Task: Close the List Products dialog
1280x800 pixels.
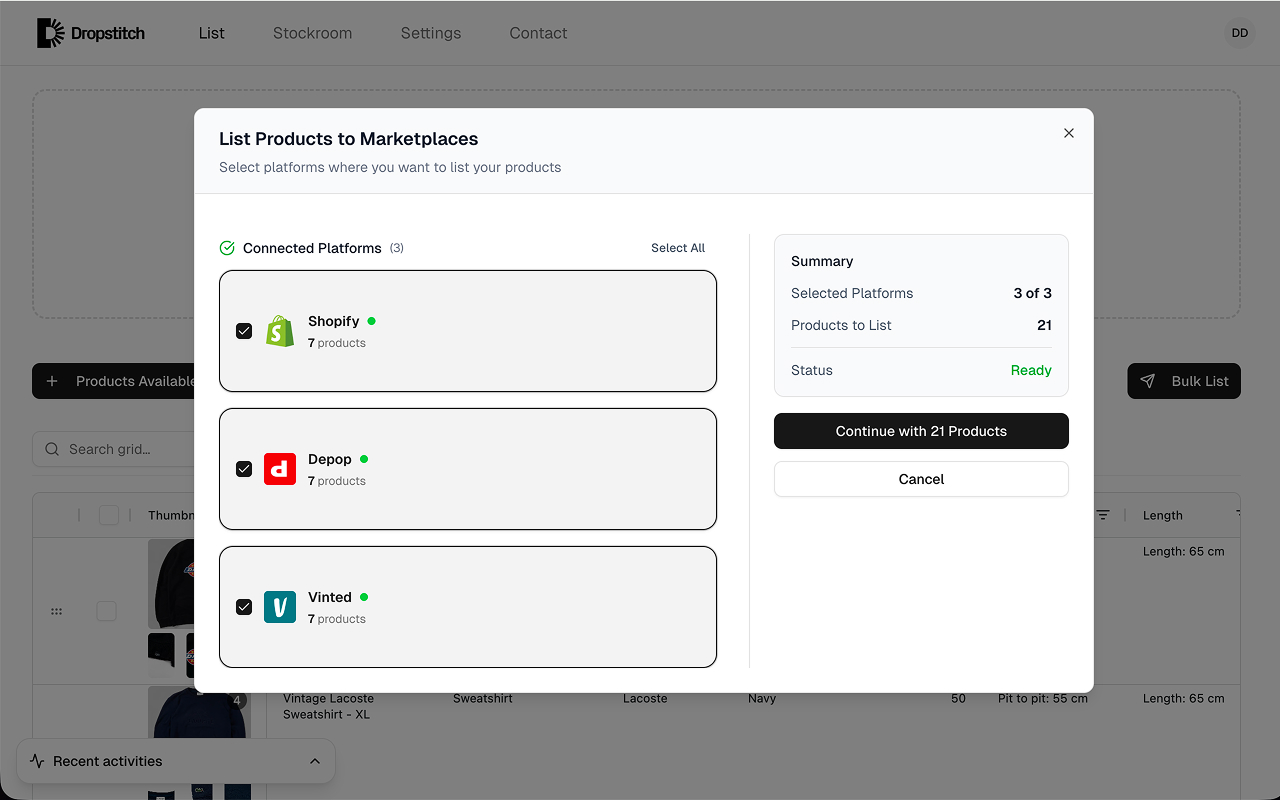Action: (1069, 133)
